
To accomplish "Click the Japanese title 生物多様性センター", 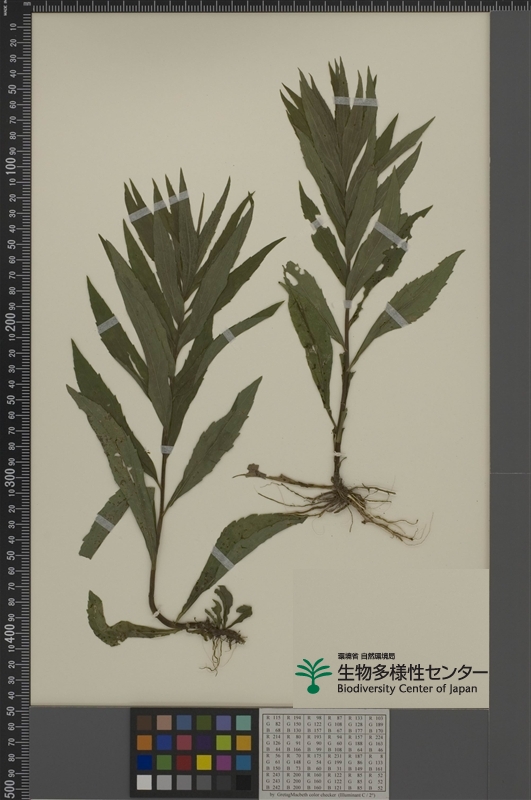I will (412, 672).
